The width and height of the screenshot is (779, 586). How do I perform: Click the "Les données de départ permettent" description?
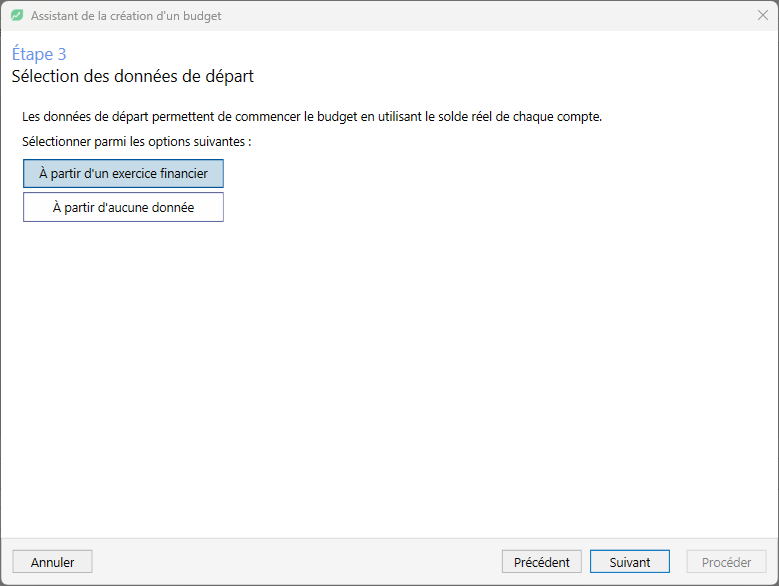(x=312, y=117)
